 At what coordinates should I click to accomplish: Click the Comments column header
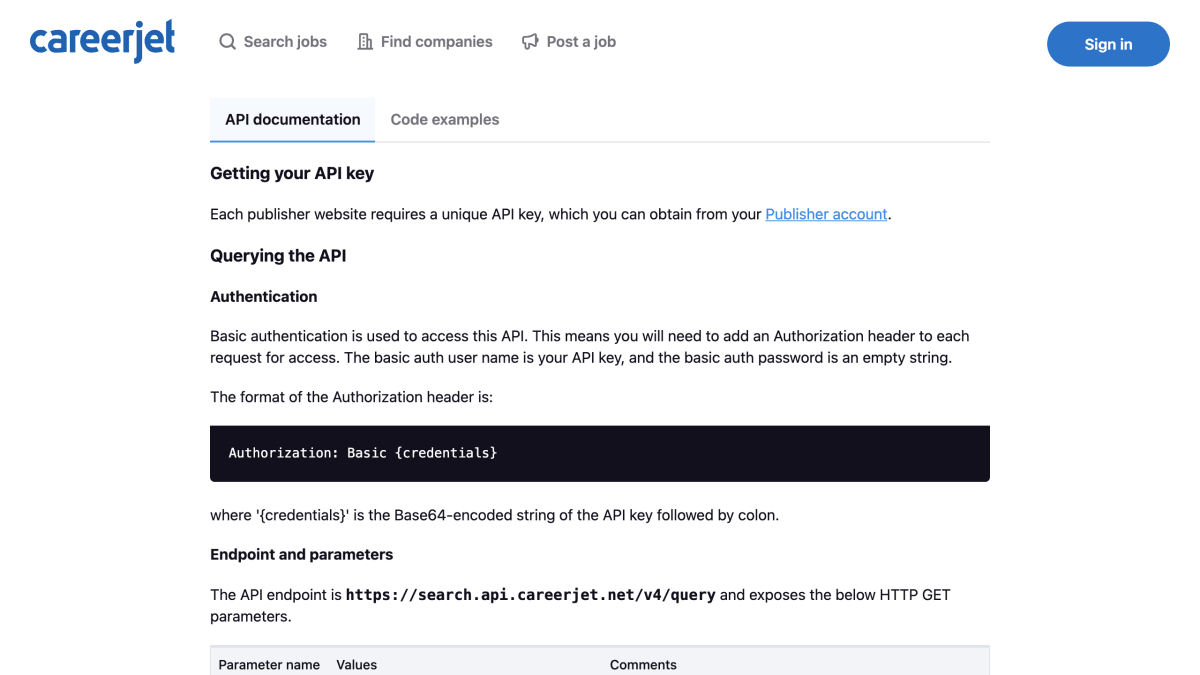point(643,665)
